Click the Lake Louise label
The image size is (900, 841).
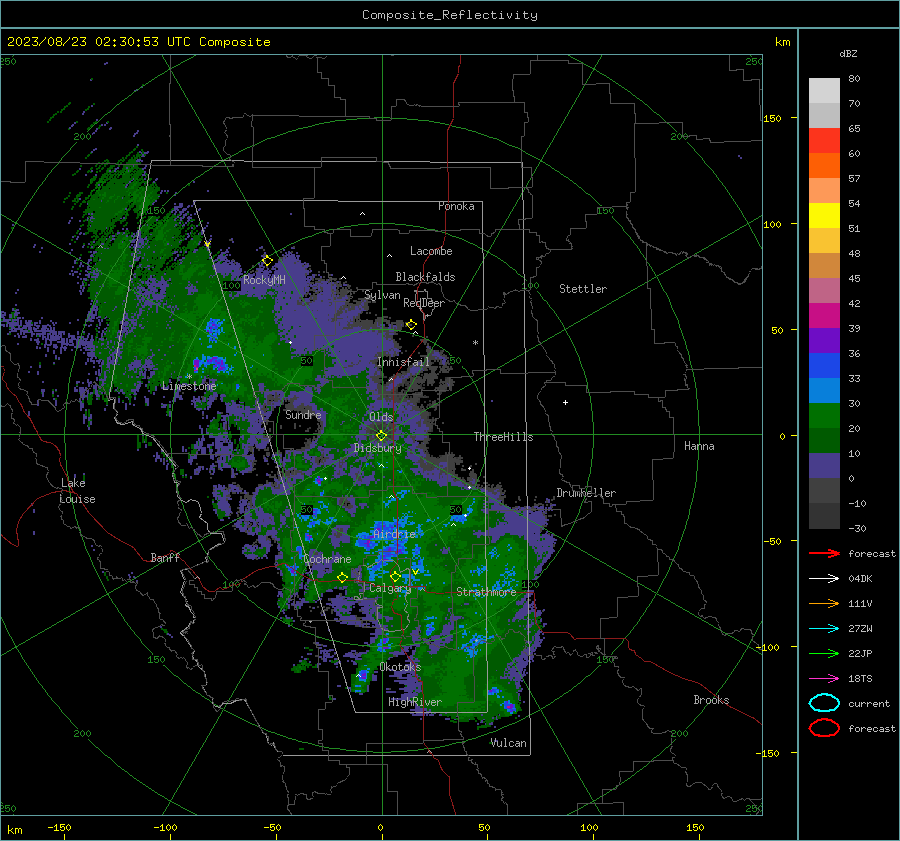click(77, 491)
